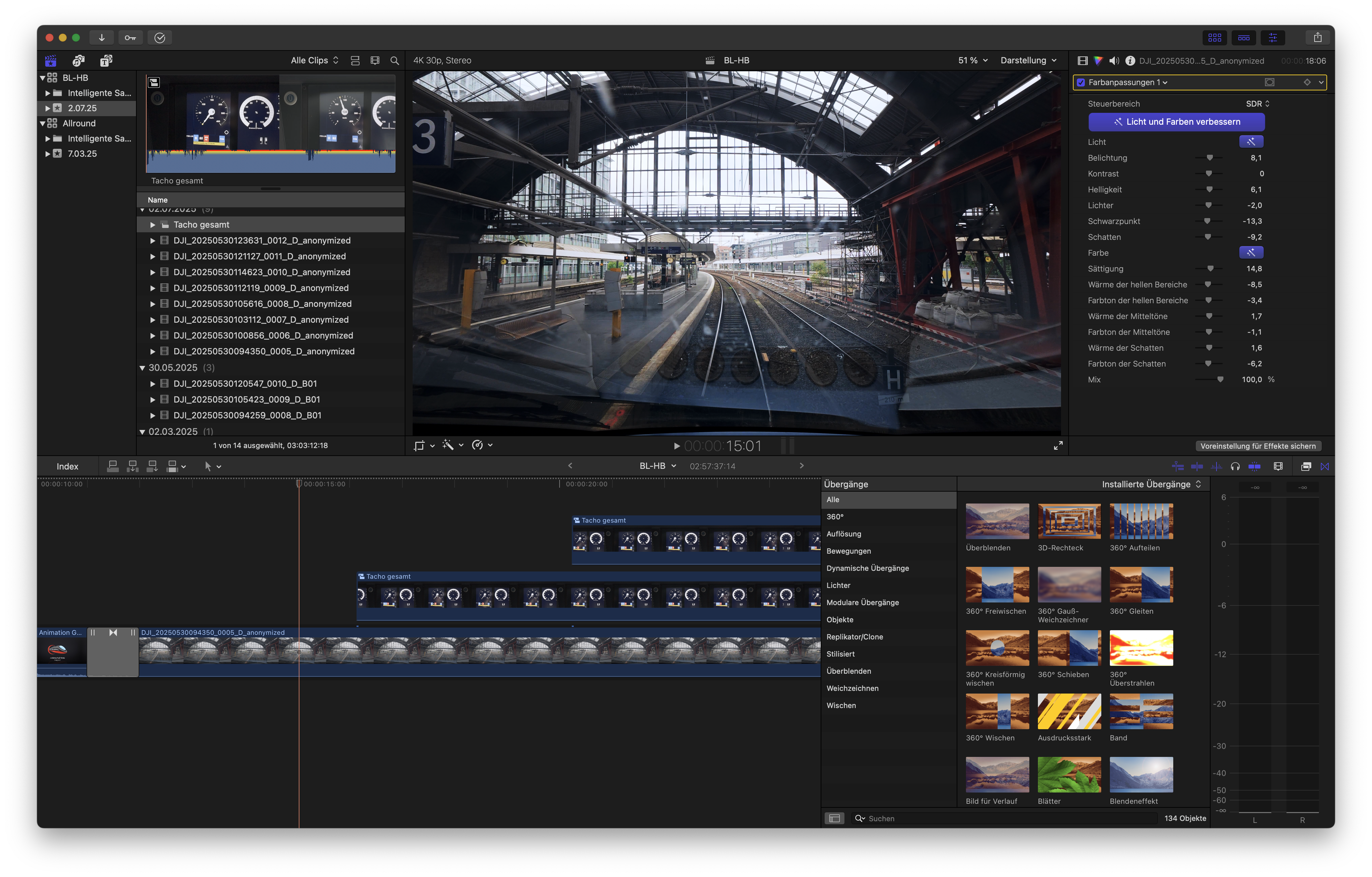Select the Ausdrucksstark transition thumbnail
Image resolution: width=1372 pixels, height=877 pixels.
pyautogui.click(x=1069, y=711)
